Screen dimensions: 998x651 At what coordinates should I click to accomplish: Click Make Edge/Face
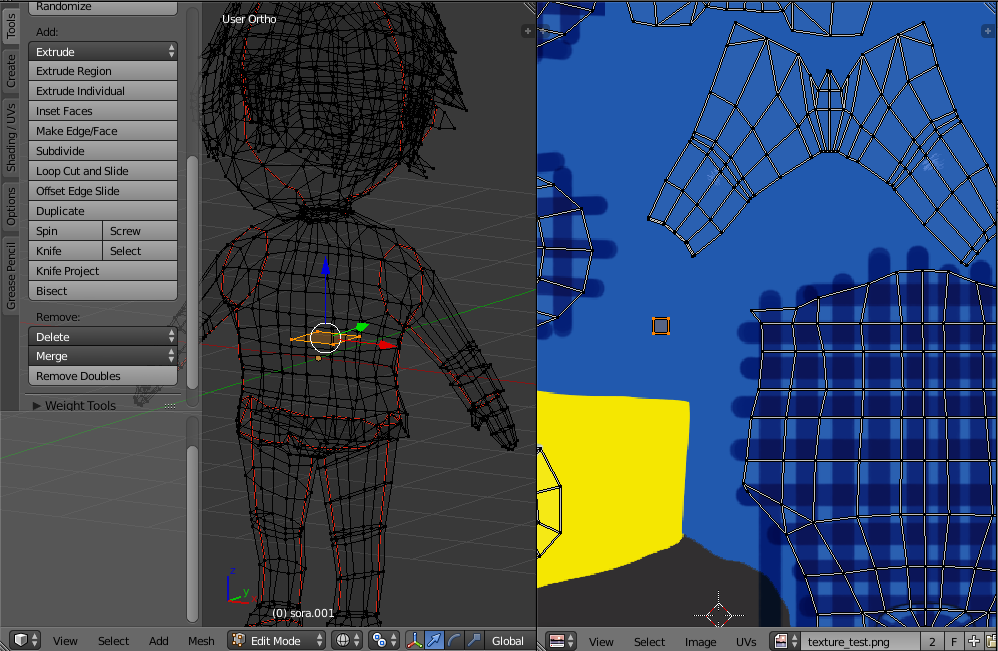[103, 131]
